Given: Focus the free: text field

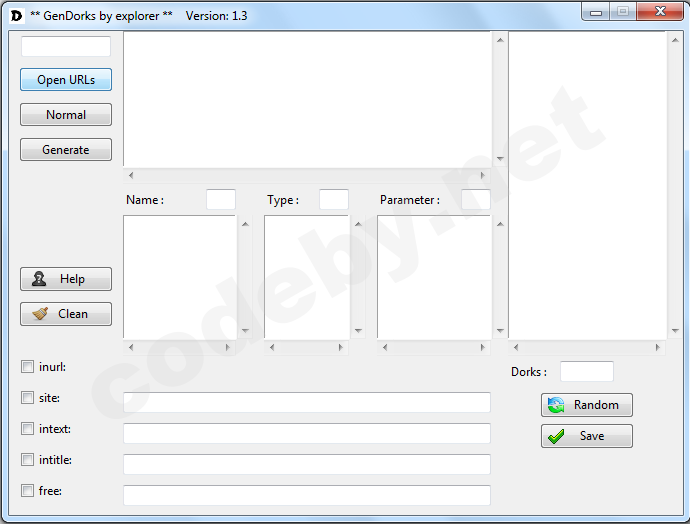Looking at the screenshot, I should [x=307, y=495].
